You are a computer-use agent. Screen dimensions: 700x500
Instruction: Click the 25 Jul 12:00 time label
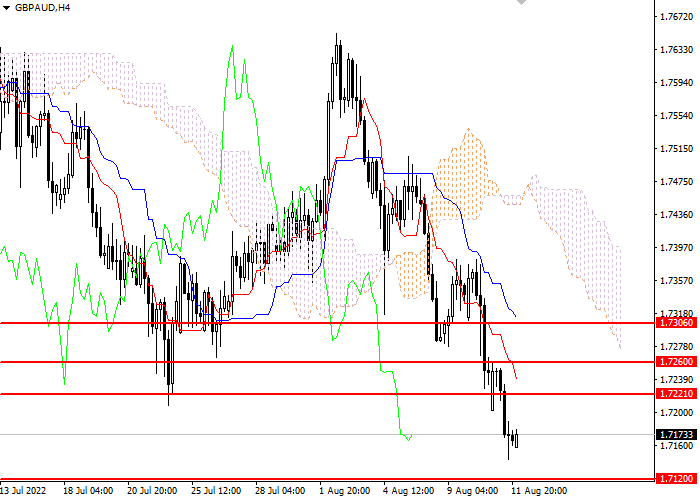[217, 491]
